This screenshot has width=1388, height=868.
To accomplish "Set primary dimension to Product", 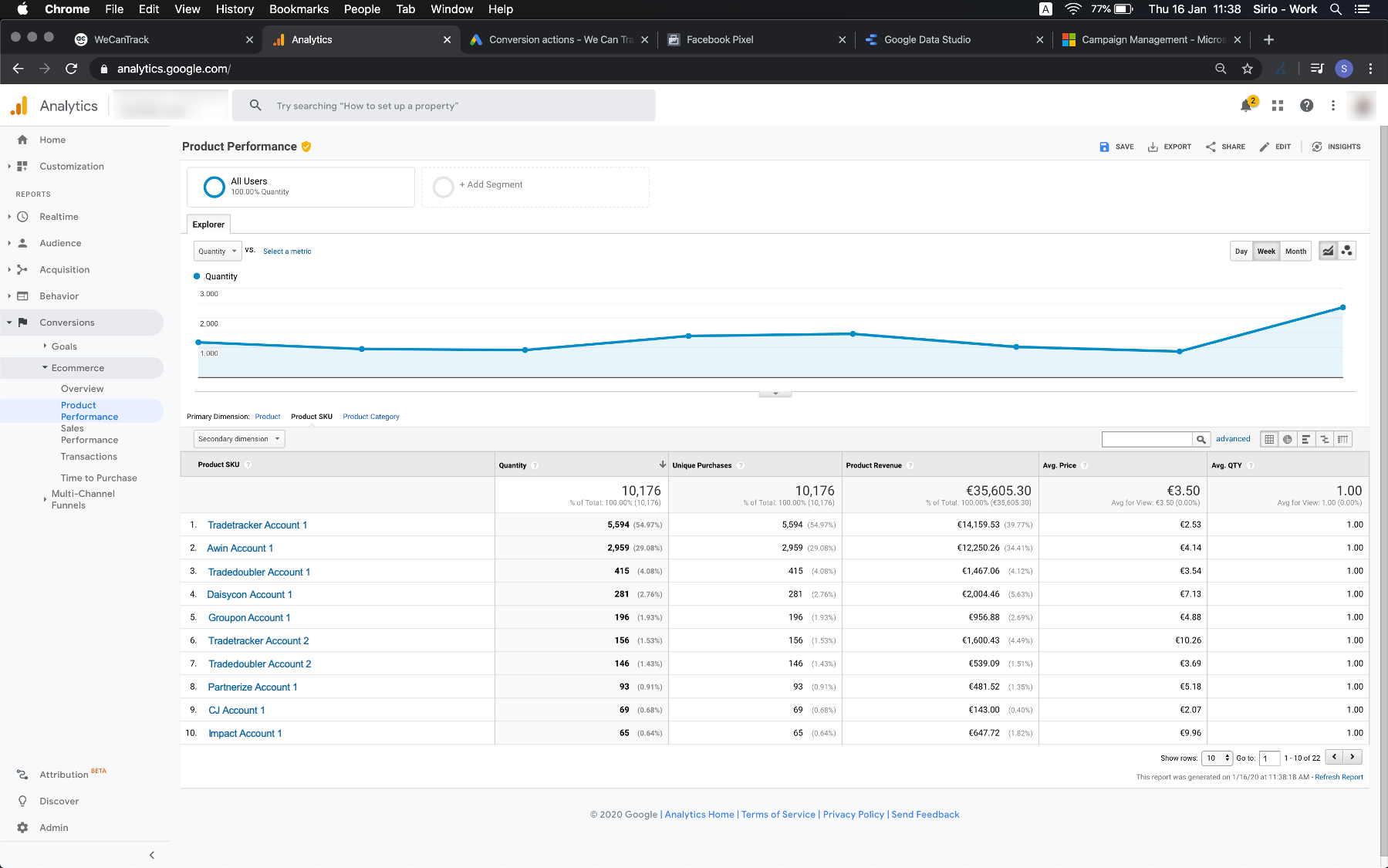I will tap(268, 417).
